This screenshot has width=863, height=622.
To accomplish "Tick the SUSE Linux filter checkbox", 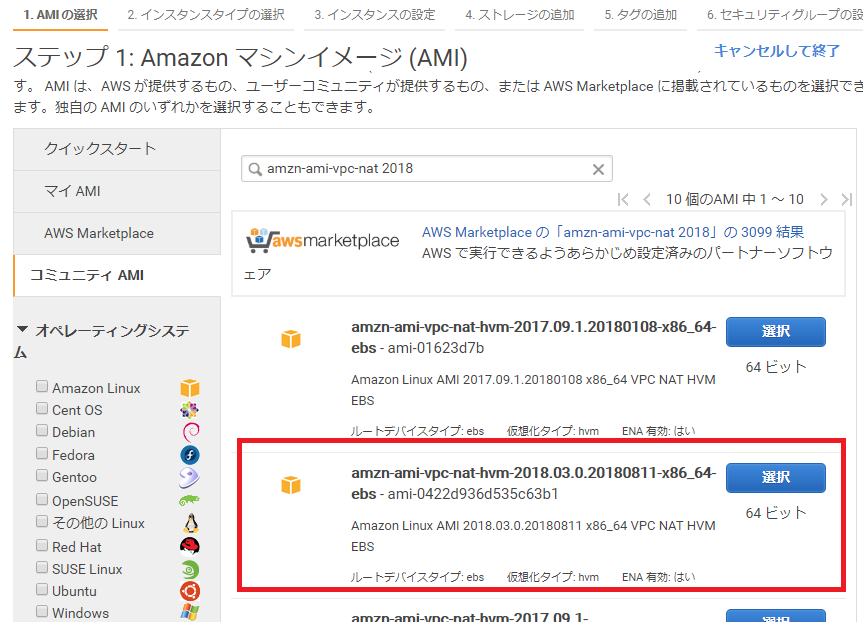I will tap(42, 568).
